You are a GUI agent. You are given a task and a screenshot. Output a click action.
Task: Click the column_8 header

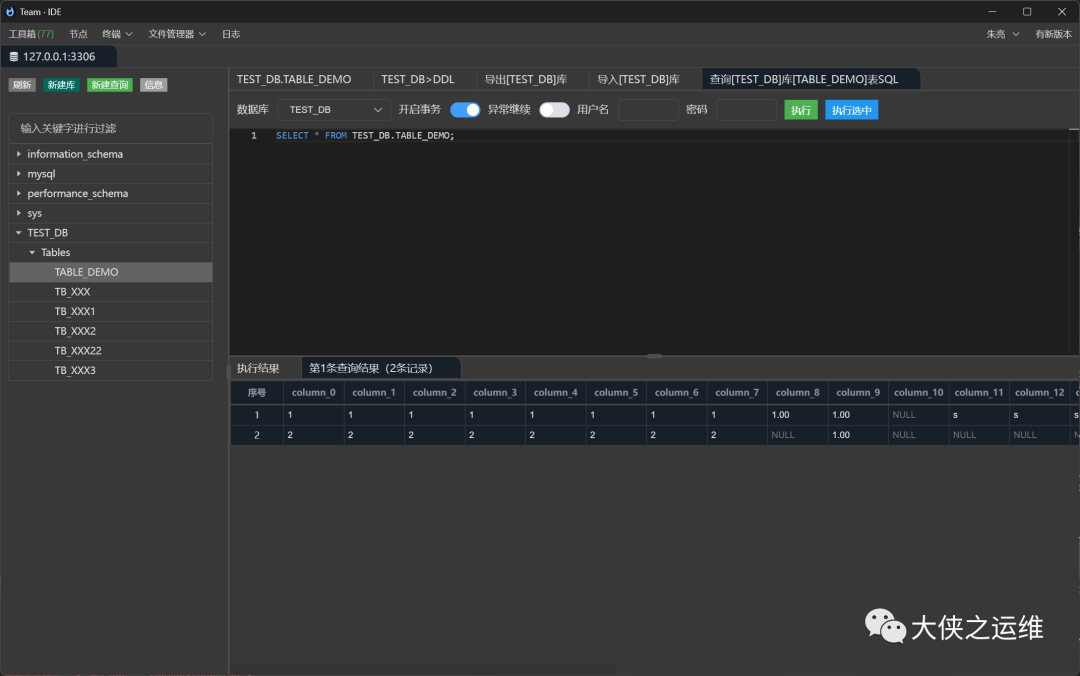coord(798,392)
